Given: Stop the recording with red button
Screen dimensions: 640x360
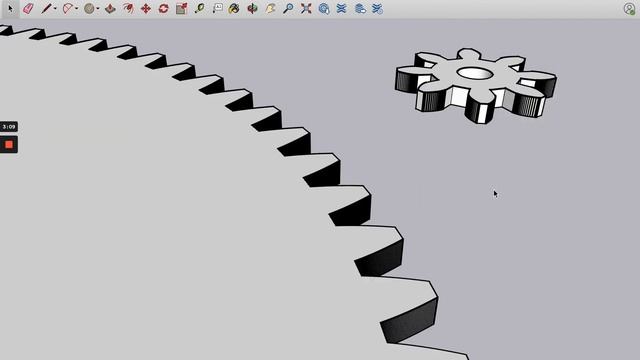Looking at the screenshot, I should click(x=9, y=144).
